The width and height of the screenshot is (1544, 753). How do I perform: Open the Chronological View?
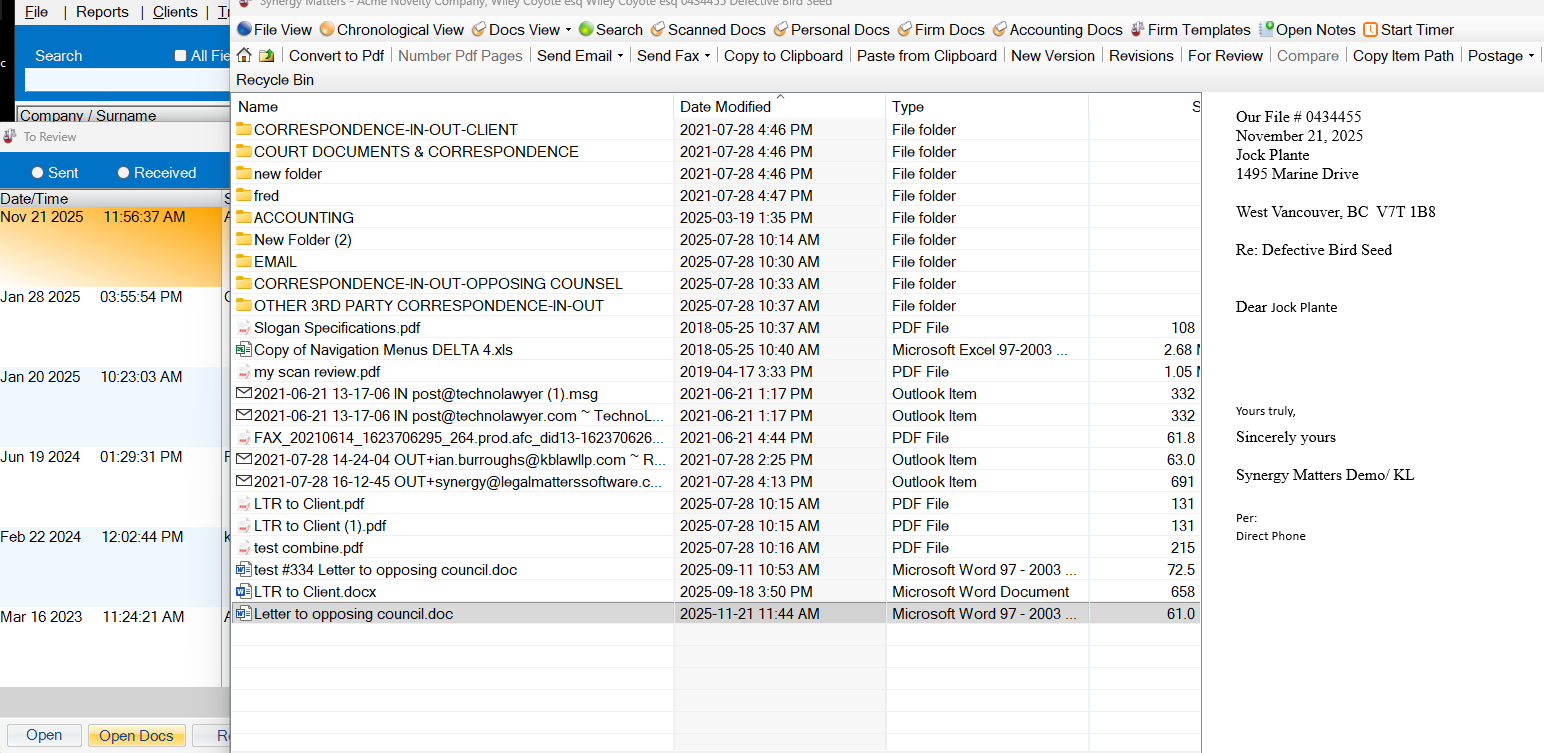[x=392, y=30]
